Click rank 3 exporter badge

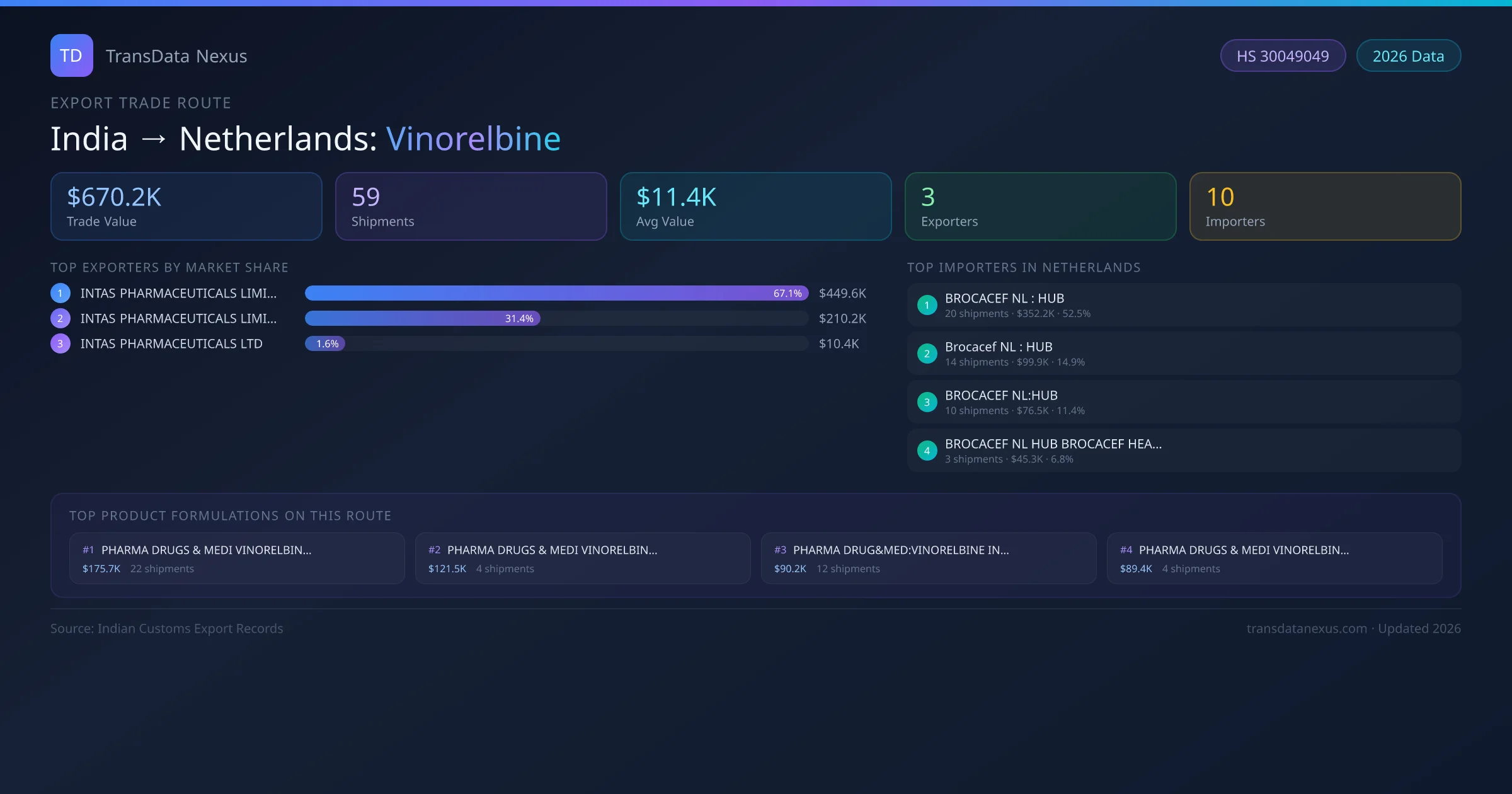(60, 343)
